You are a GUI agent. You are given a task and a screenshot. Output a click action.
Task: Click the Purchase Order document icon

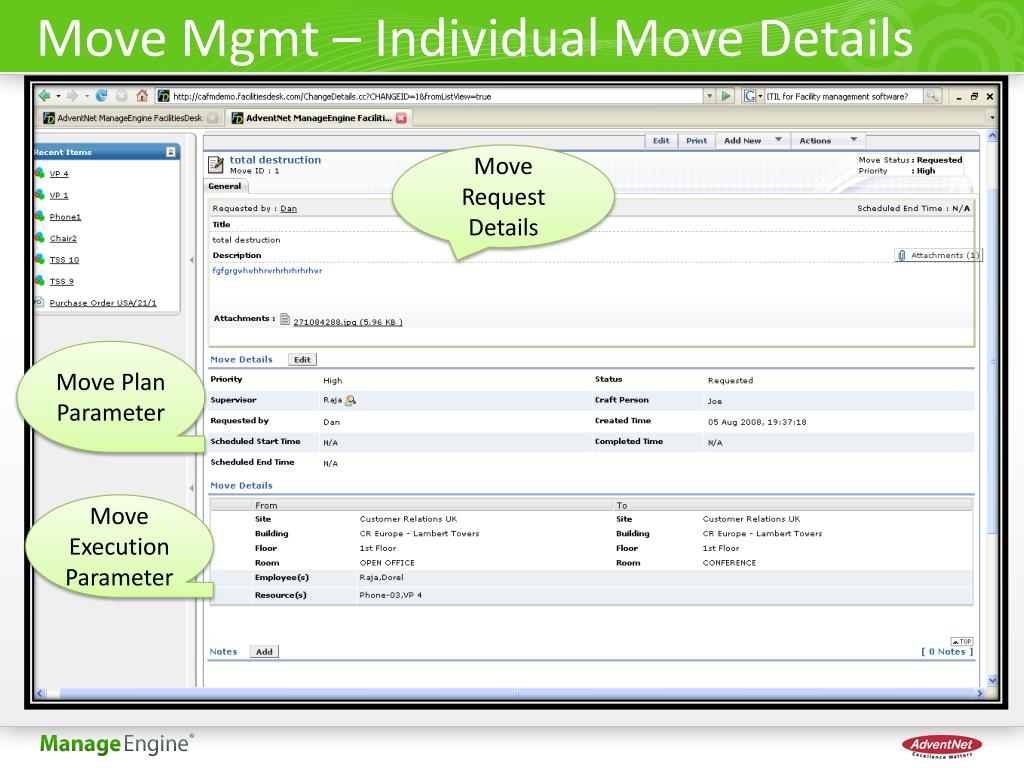pyautogui.click(x=39, y=302)
